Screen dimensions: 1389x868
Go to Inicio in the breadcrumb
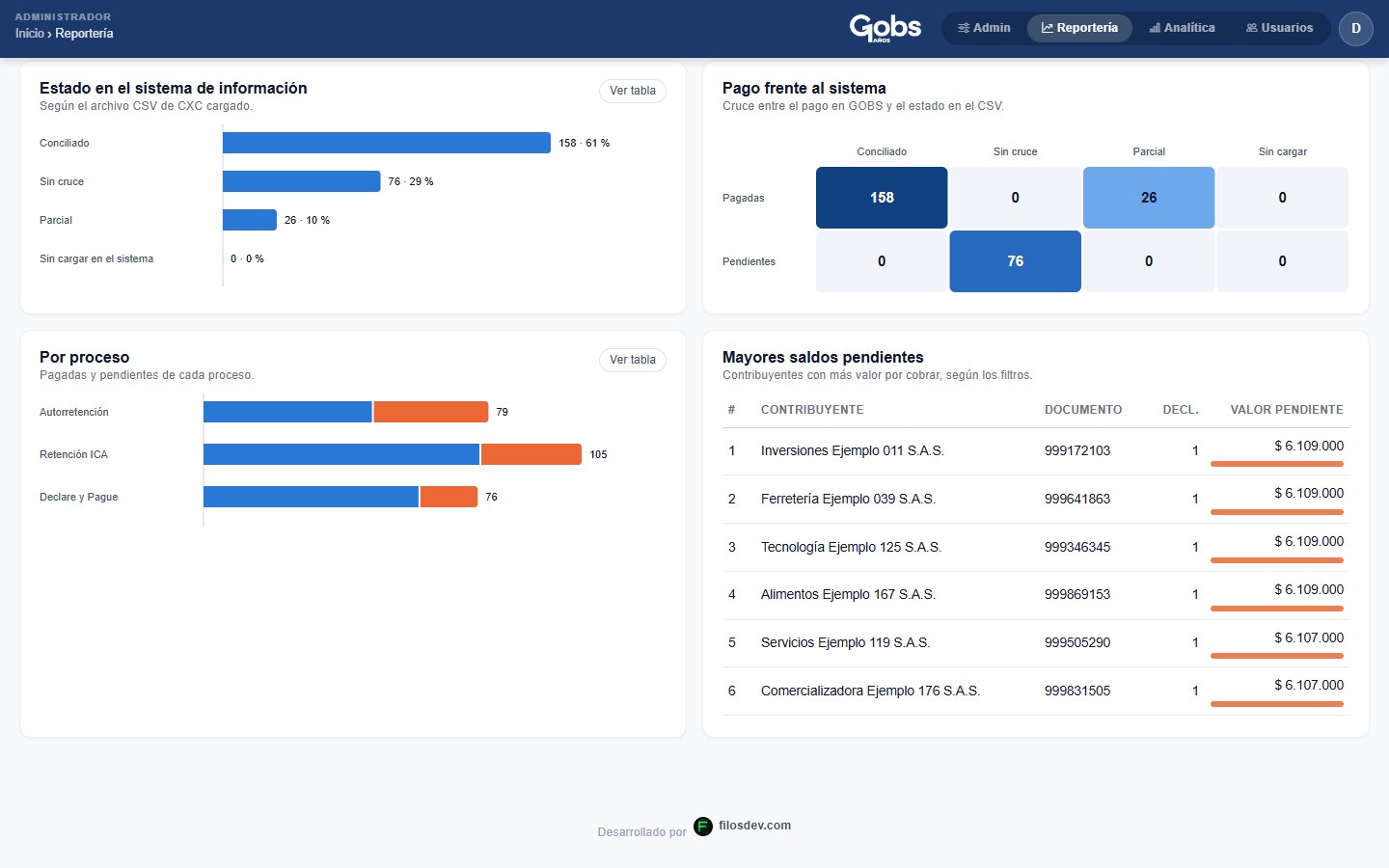coord(29,34)
